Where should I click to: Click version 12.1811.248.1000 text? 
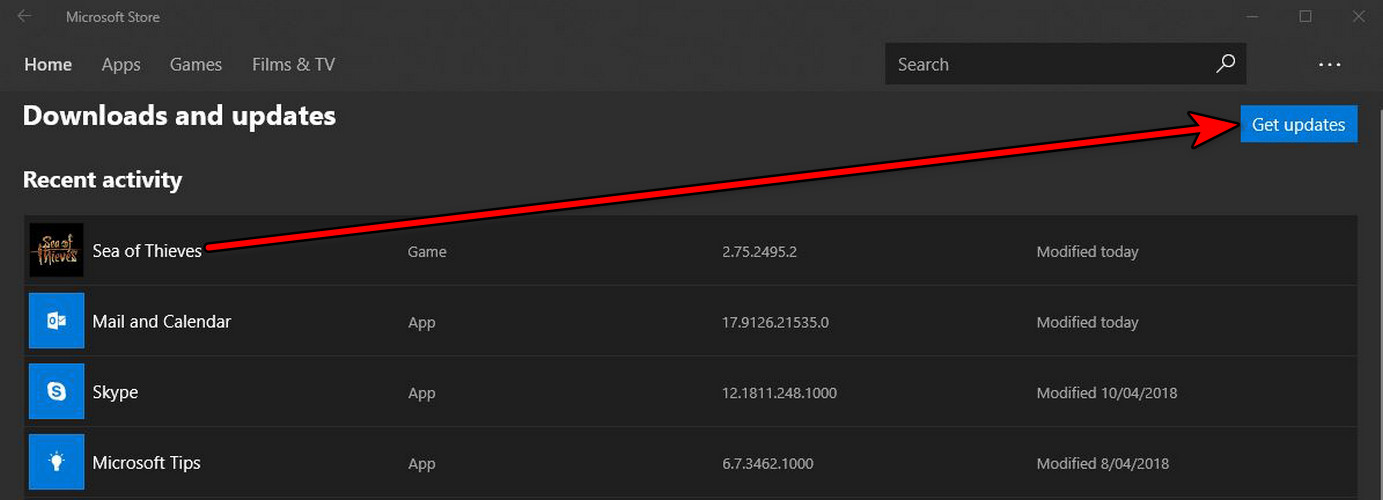click(x=780, y=393)
